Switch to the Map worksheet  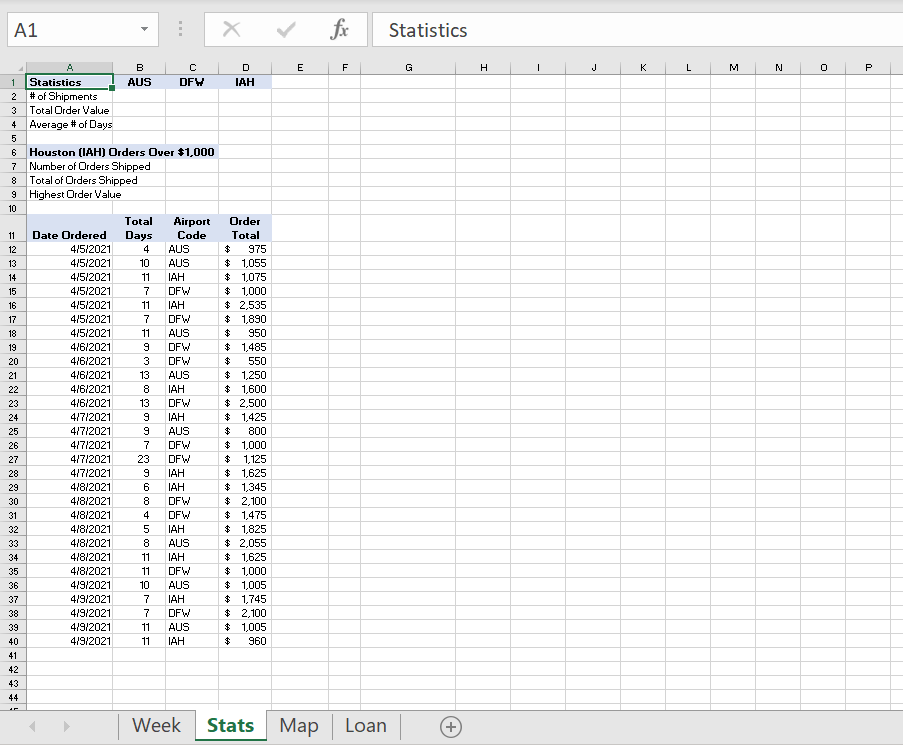click(298, 726)
